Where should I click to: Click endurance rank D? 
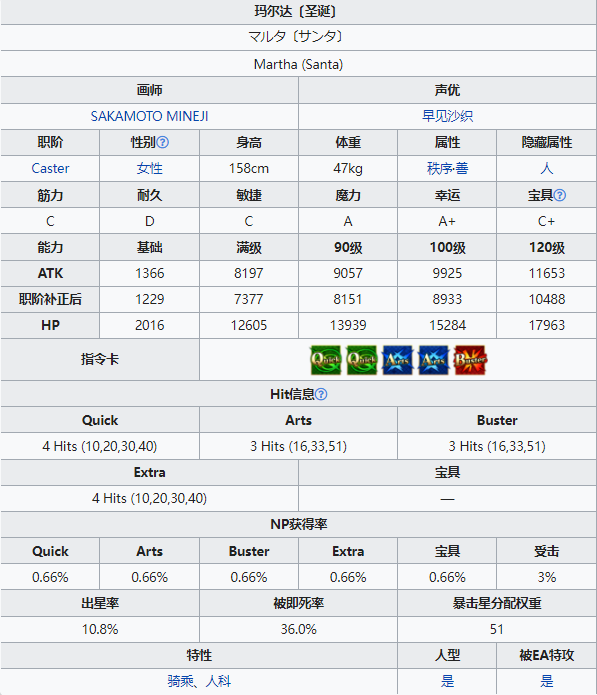[x=149, y=221]
